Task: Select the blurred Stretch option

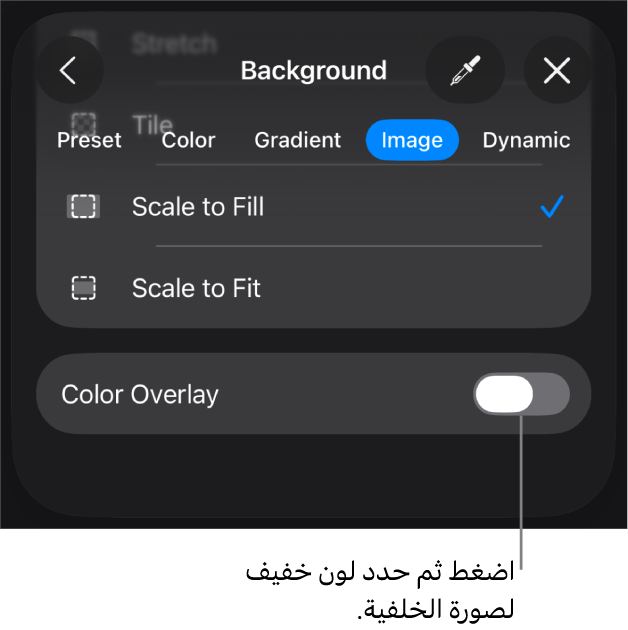Action: click(x=174, y=44)
